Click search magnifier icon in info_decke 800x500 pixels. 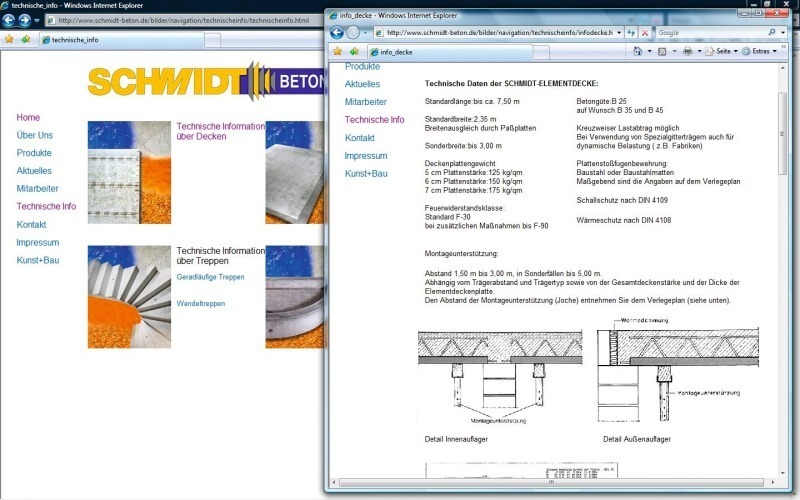pyautogui.click(x=772, y=32)
